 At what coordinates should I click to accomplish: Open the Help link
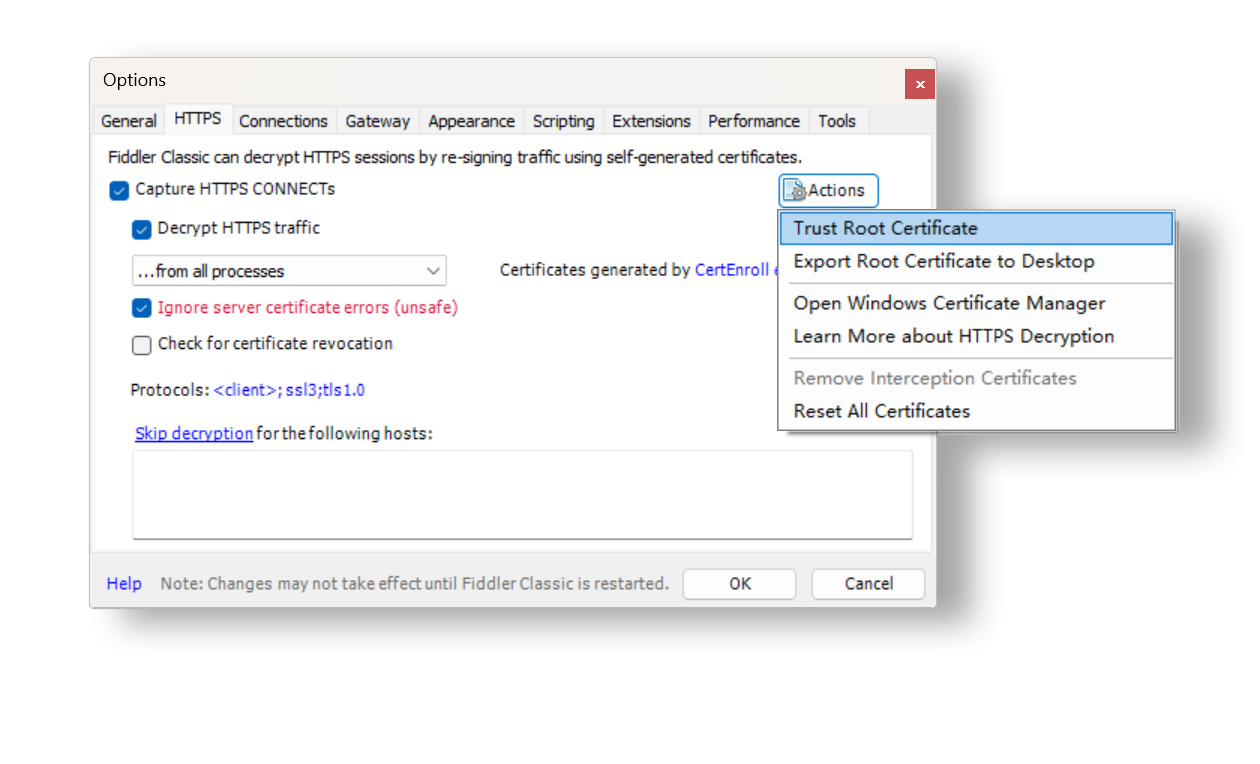pyautogui.click(x=124, y=584)
